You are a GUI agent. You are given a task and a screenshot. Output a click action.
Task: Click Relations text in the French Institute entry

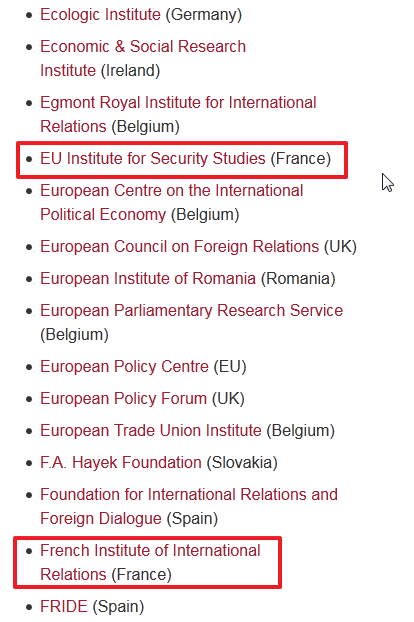(73, 574)
